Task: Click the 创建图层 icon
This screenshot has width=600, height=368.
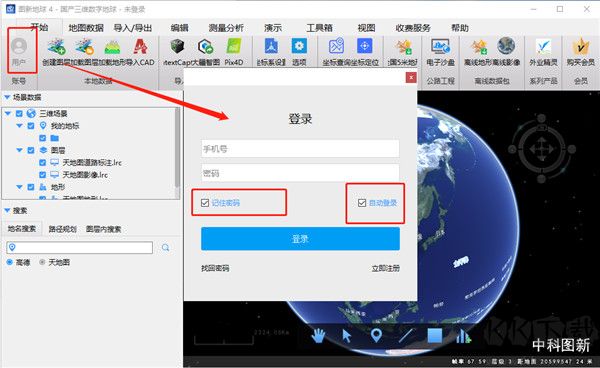Action: [x=56, y=47]
